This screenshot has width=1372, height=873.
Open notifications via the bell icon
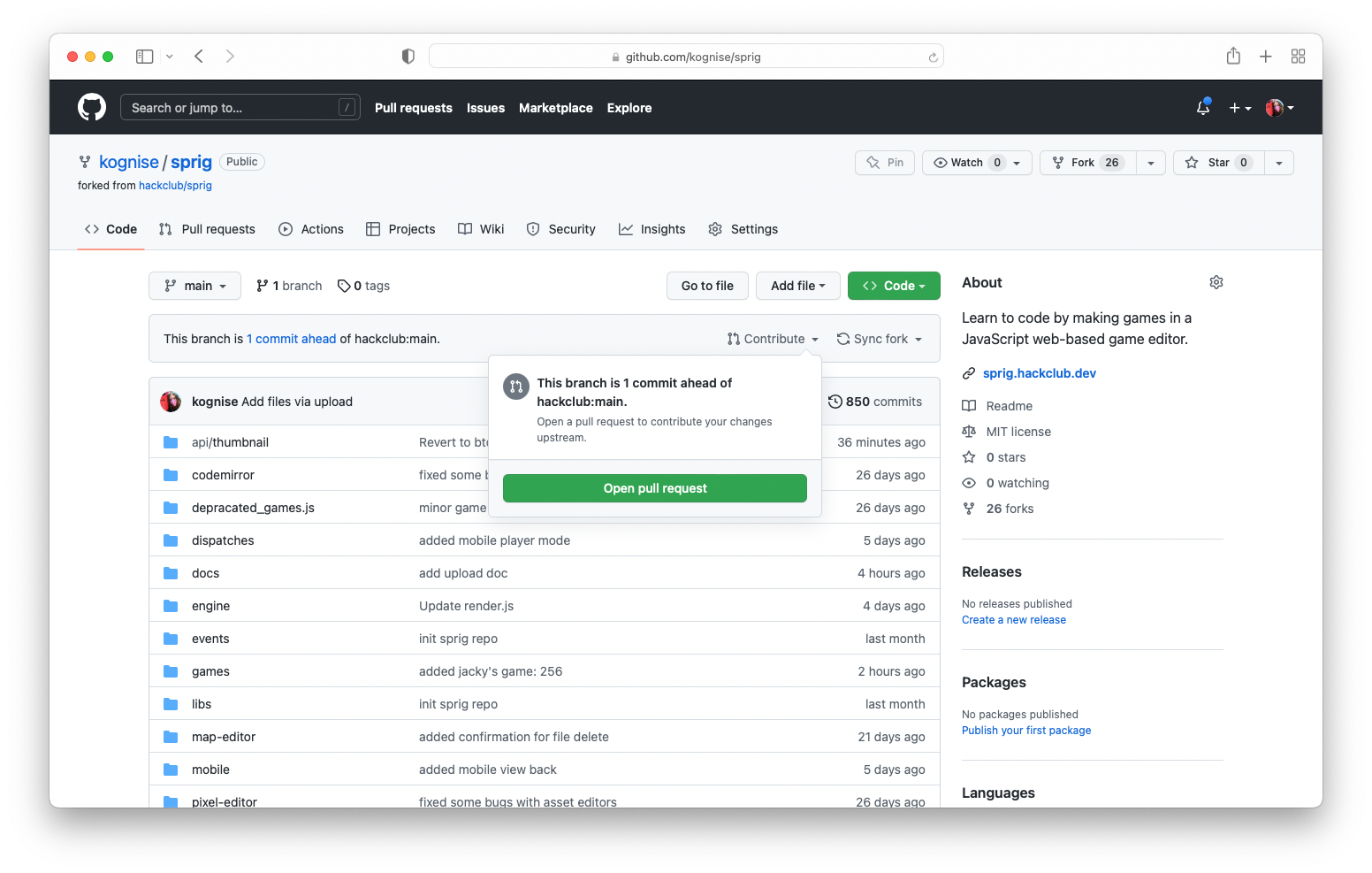1202,107
